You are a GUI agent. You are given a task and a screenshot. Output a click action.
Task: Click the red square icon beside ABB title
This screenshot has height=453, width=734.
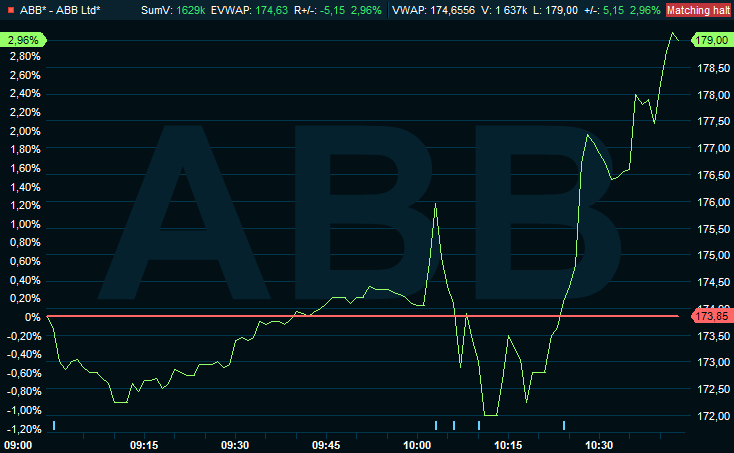pyautogui.click(x=11, y=10)
